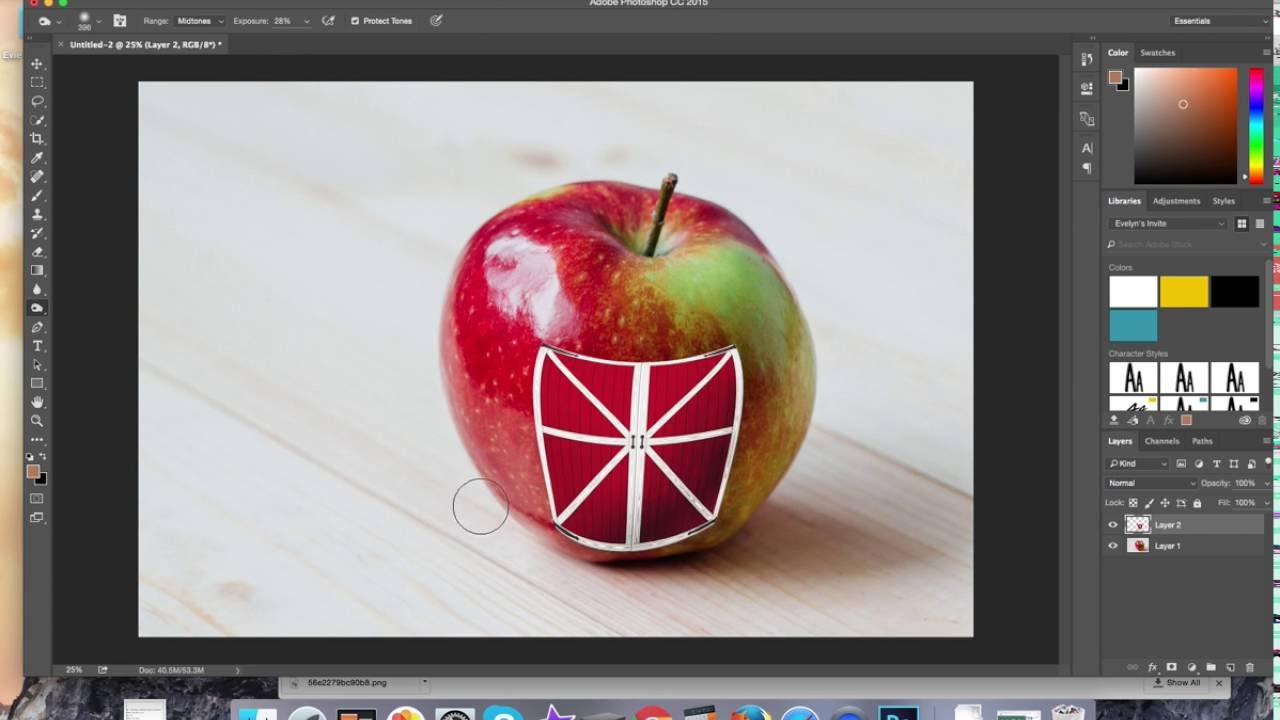Toggle lock all padlock icon

pyautogui.click(x=1197, y=503)
